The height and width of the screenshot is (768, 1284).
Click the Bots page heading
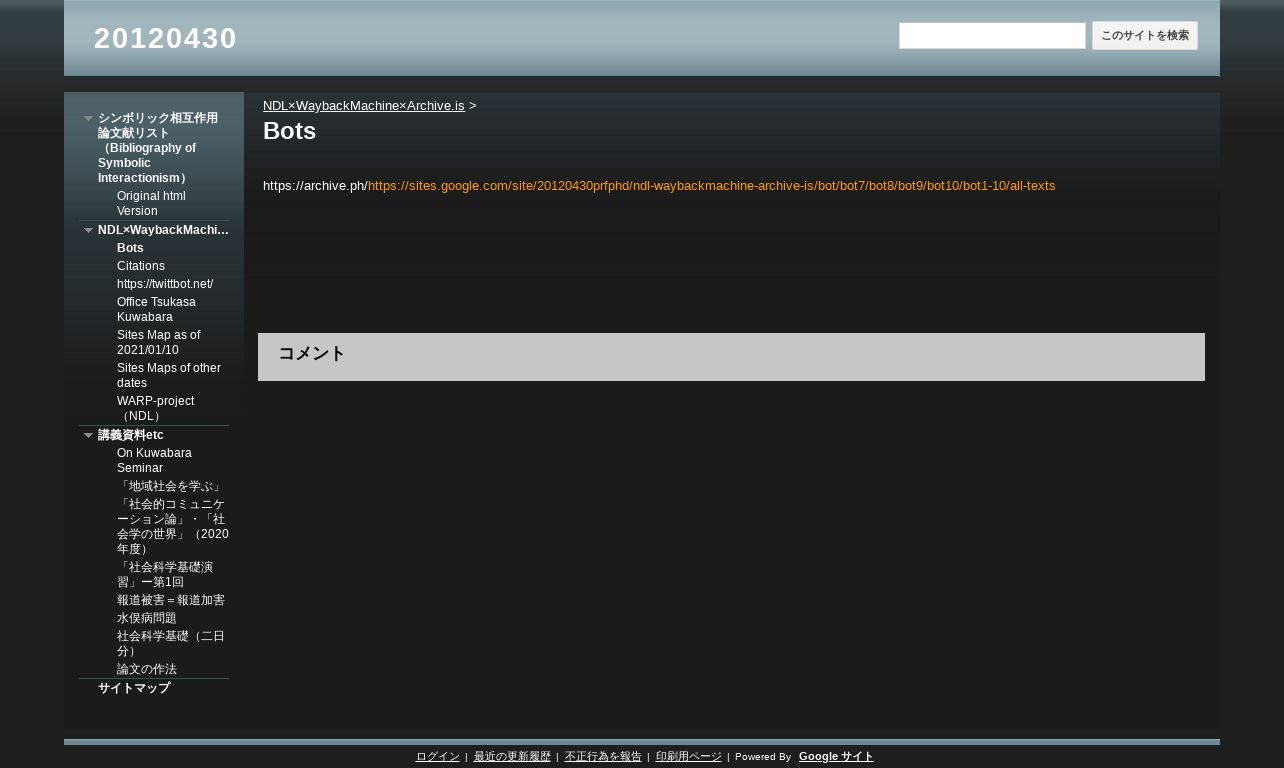tap(289, 131)
